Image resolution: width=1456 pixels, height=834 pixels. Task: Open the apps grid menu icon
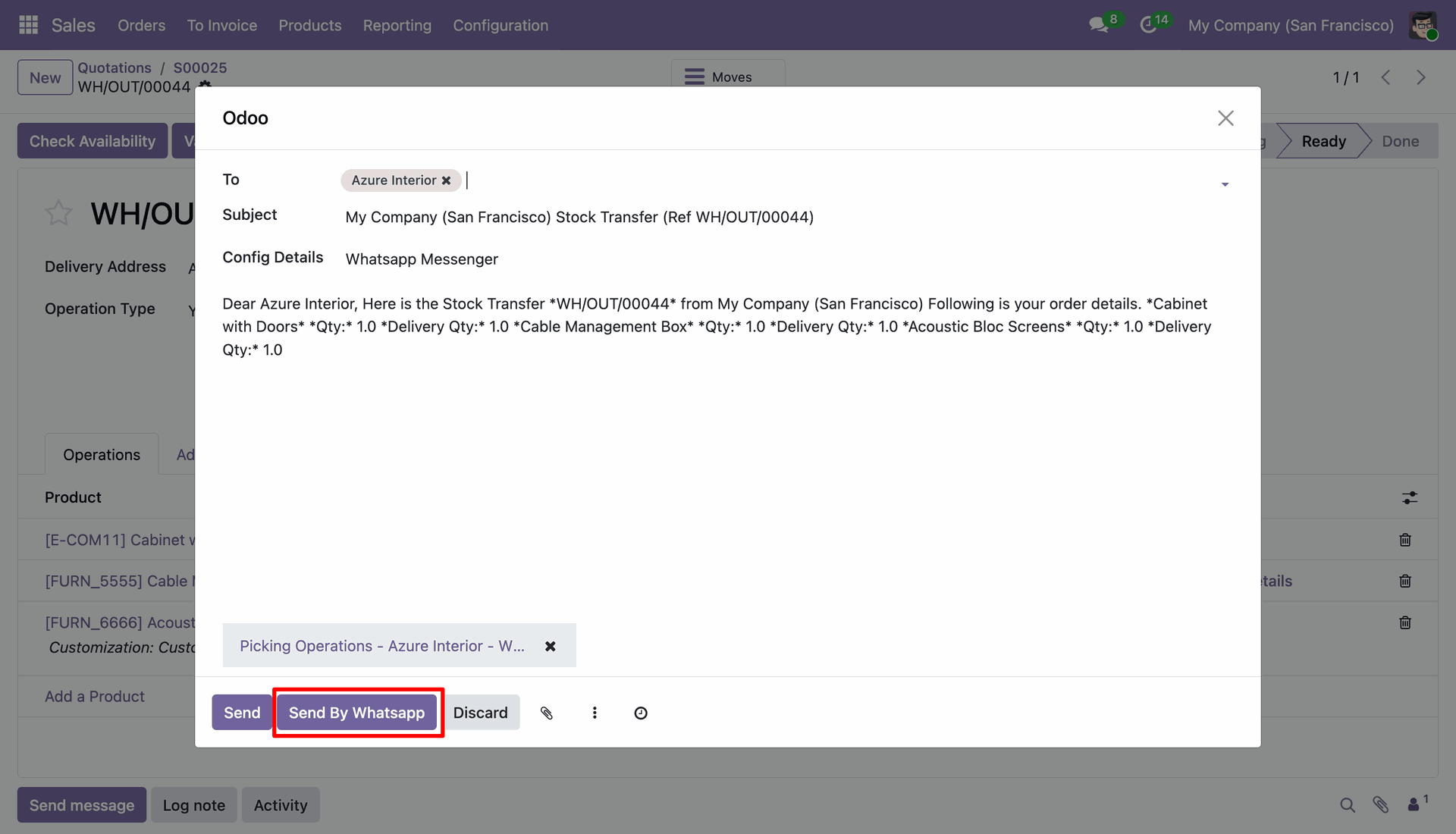[28, 25]
